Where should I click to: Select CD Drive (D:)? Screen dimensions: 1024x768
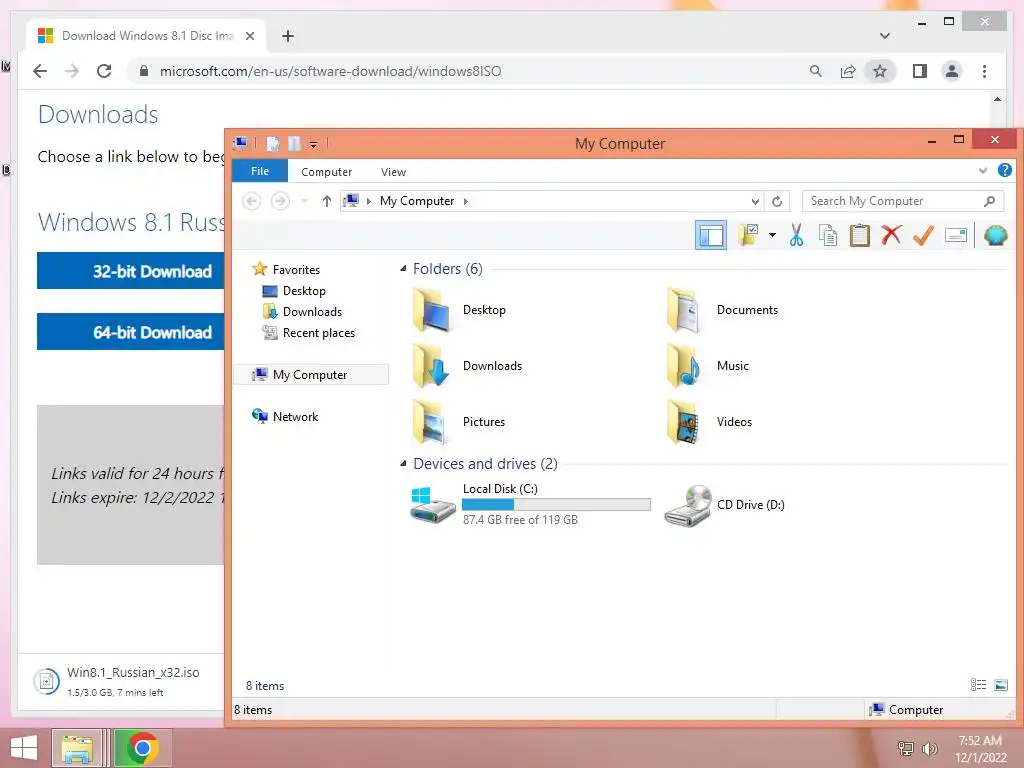pos(725,505)
